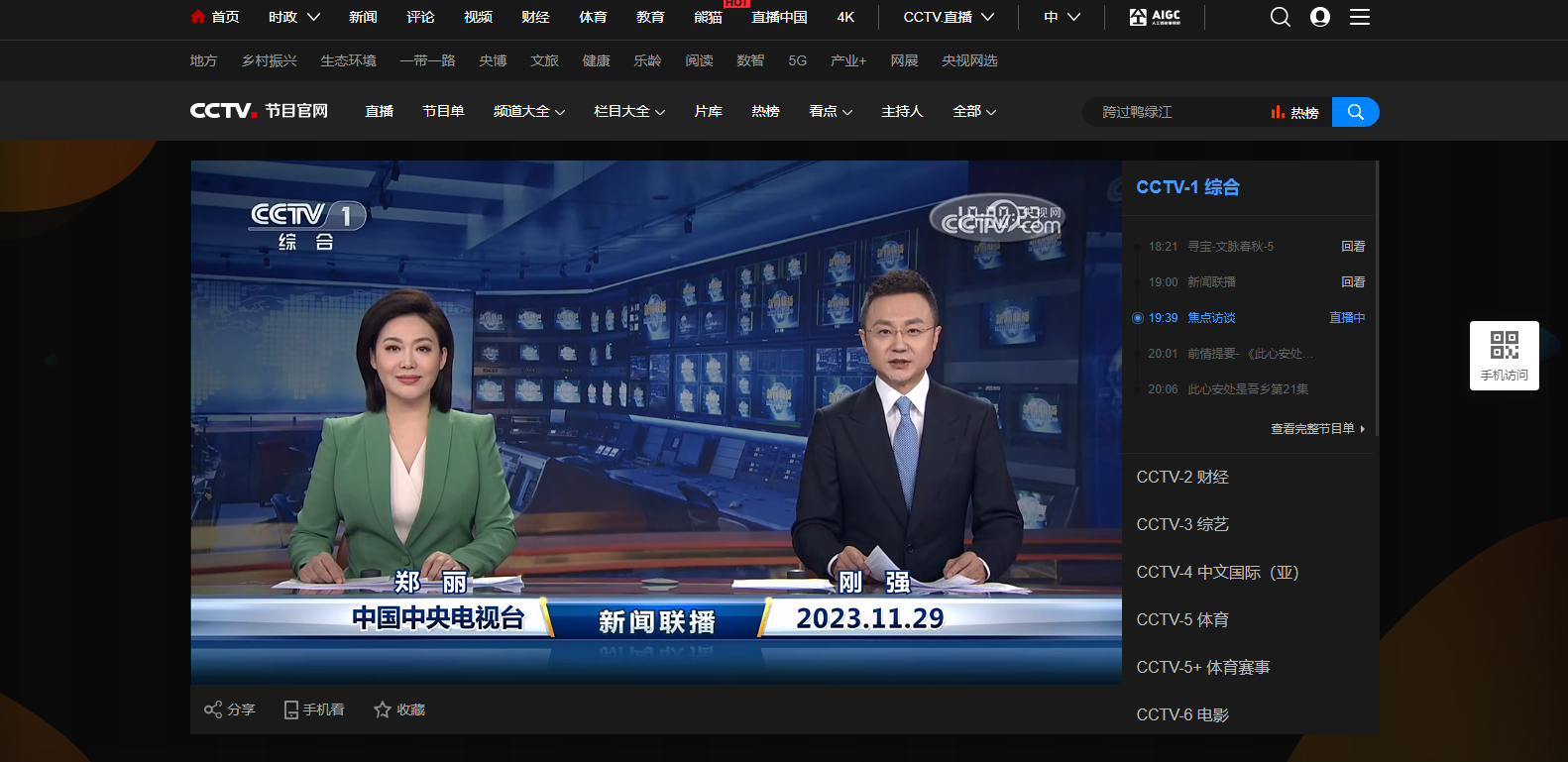Expand the 栏目大全 dropdown
Image resolution: width=1568 pixels, height=762 pixels.
pyautogui.click(x=660, y=112)
